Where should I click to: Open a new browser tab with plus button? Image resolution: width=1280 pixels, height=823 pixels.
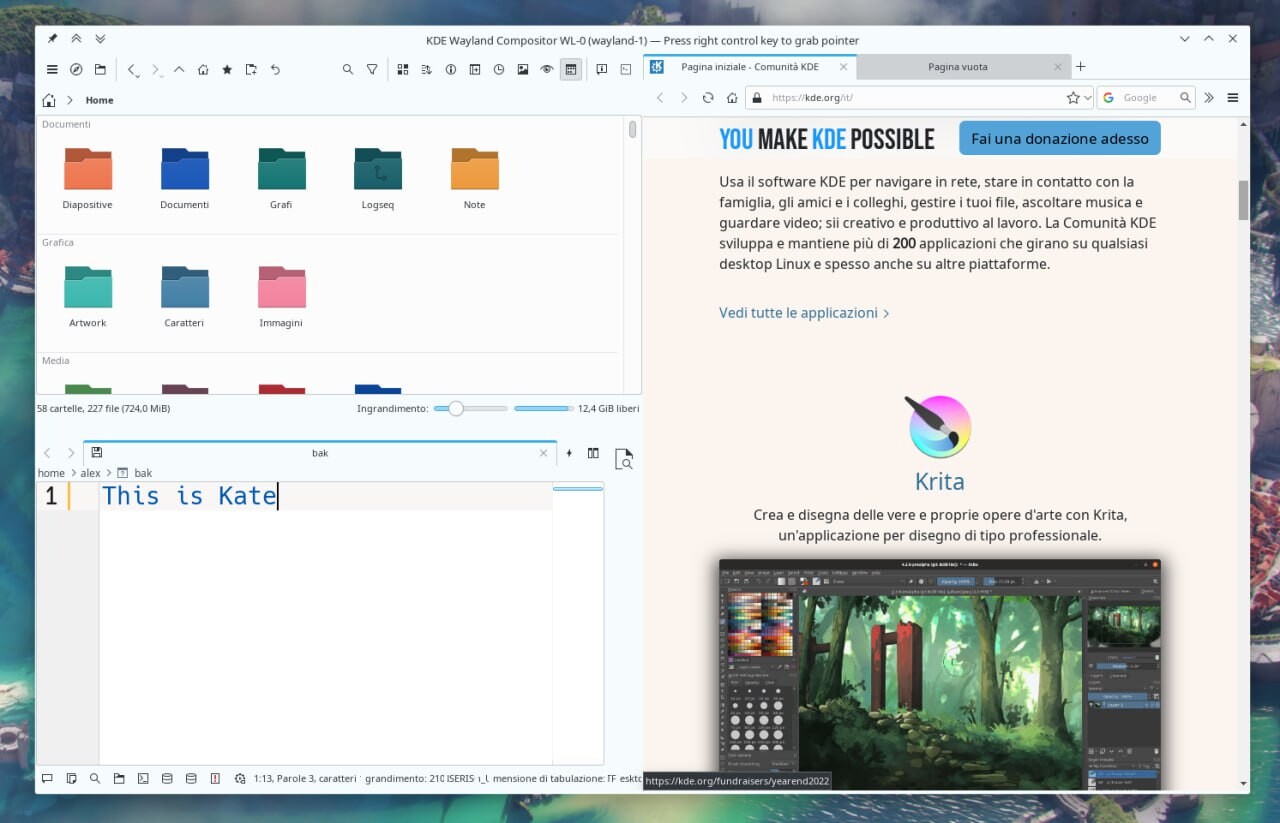1080,67
